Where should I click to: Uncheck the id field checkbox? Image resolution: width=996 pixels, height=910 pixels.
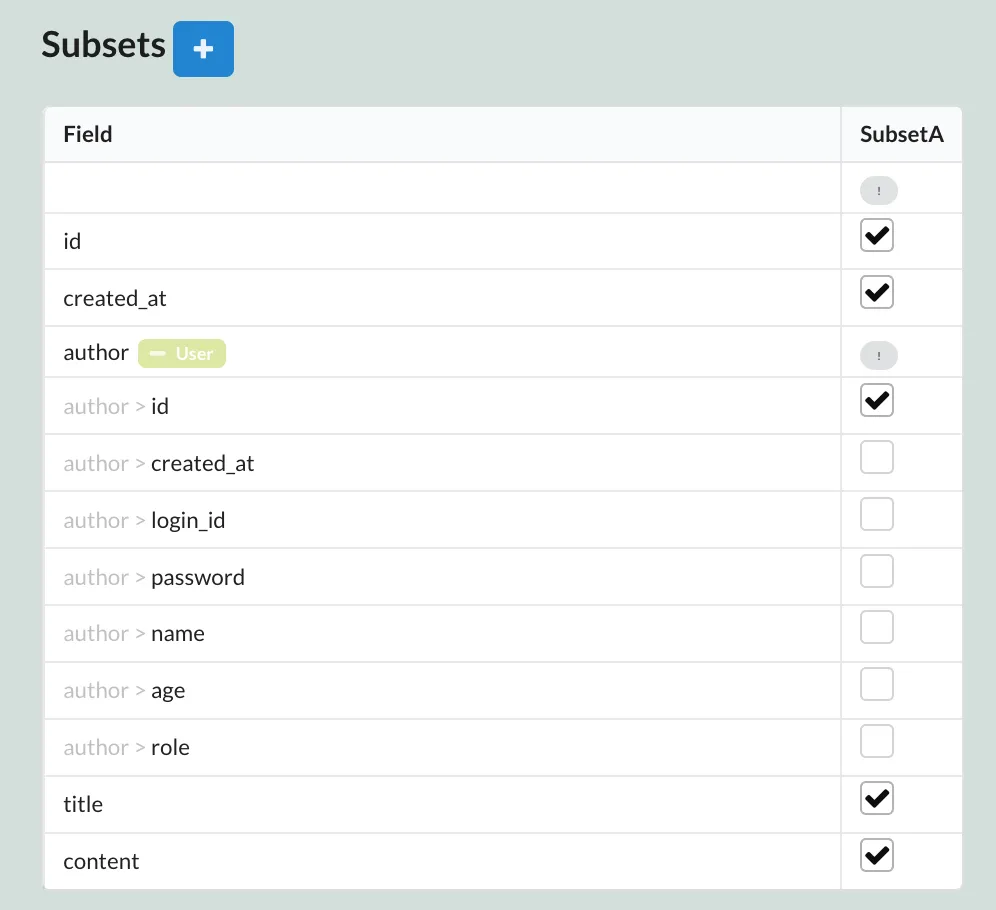click(877, 237)
